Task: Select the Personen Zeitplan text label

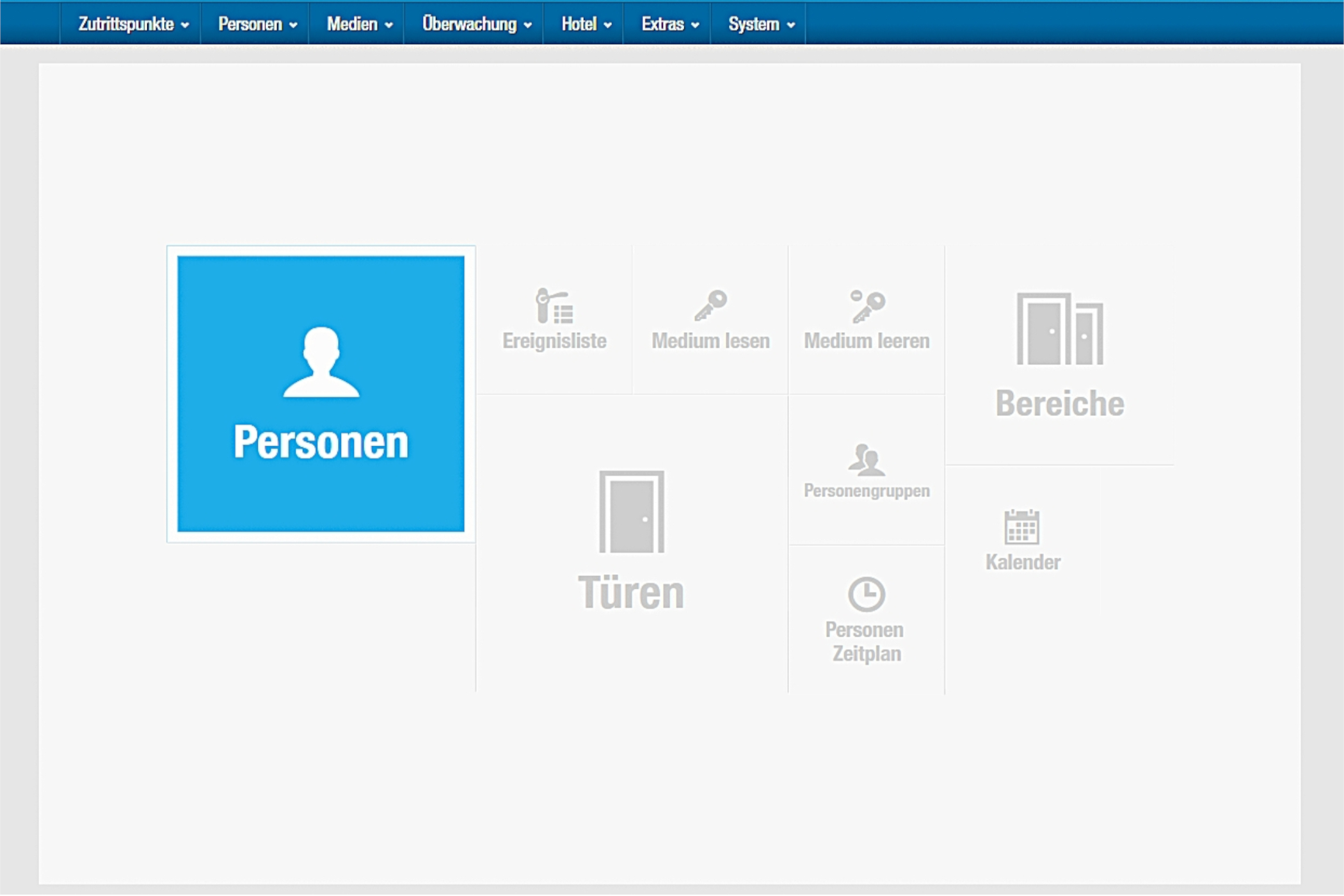Action: pyautogui.click(x=866, y=642)
